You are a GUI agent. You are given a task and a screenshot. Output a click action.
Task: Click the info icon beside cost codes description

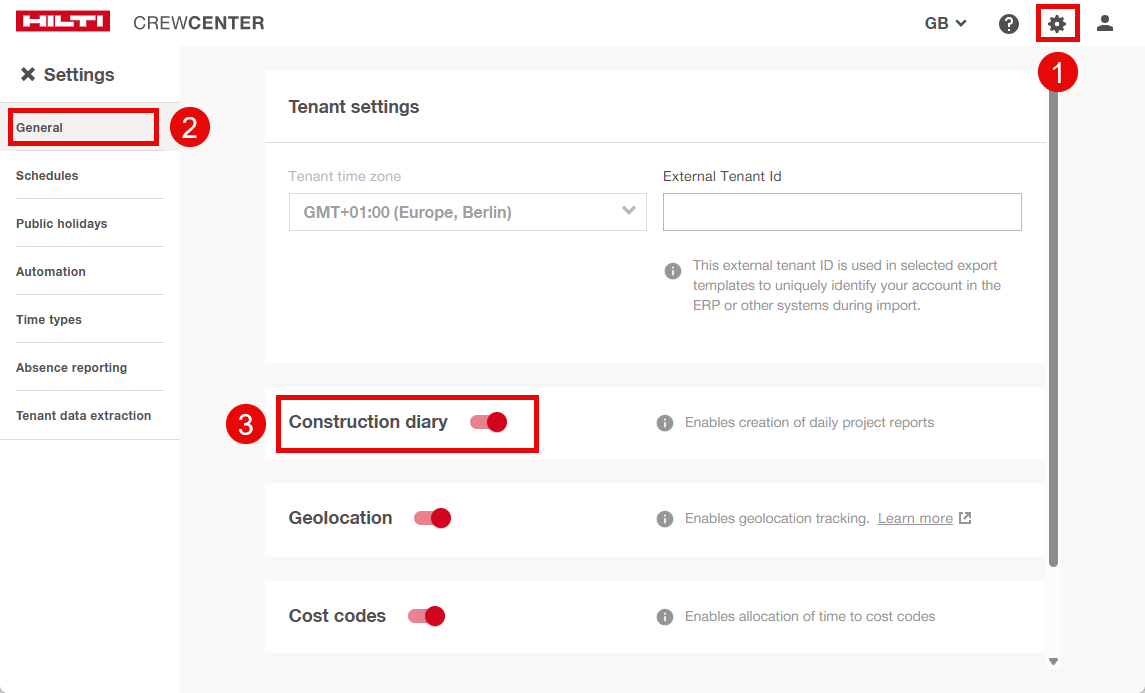(x=665, y=617)
